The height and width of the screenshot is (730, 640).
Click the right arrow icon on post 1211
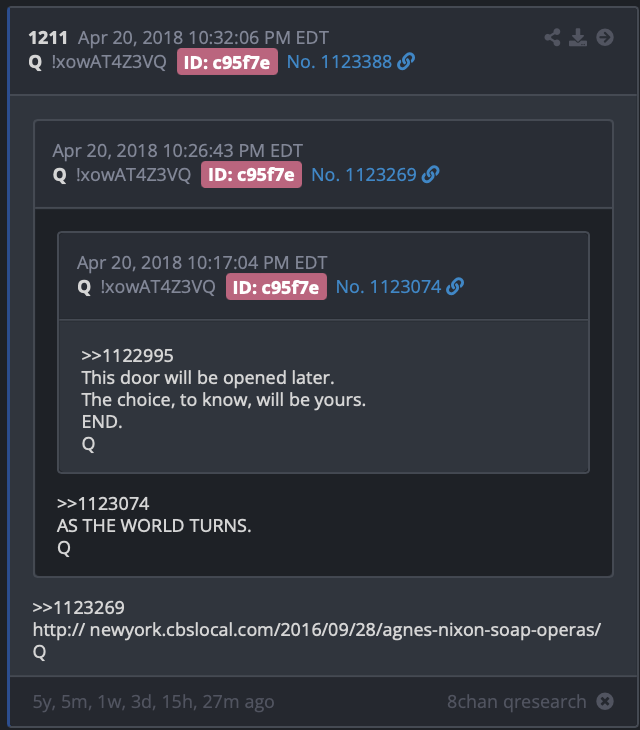(x=605, y=37)
